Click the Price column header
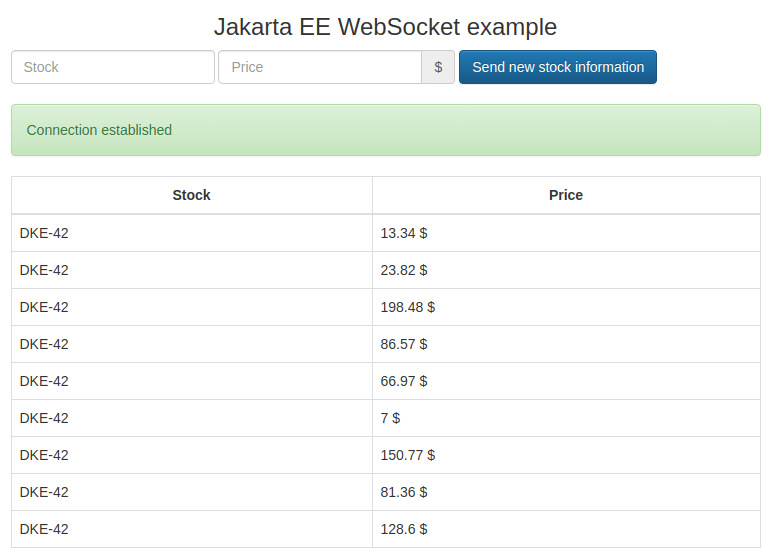This screenshot has width=772, height=558. click(x=566, y=195)
